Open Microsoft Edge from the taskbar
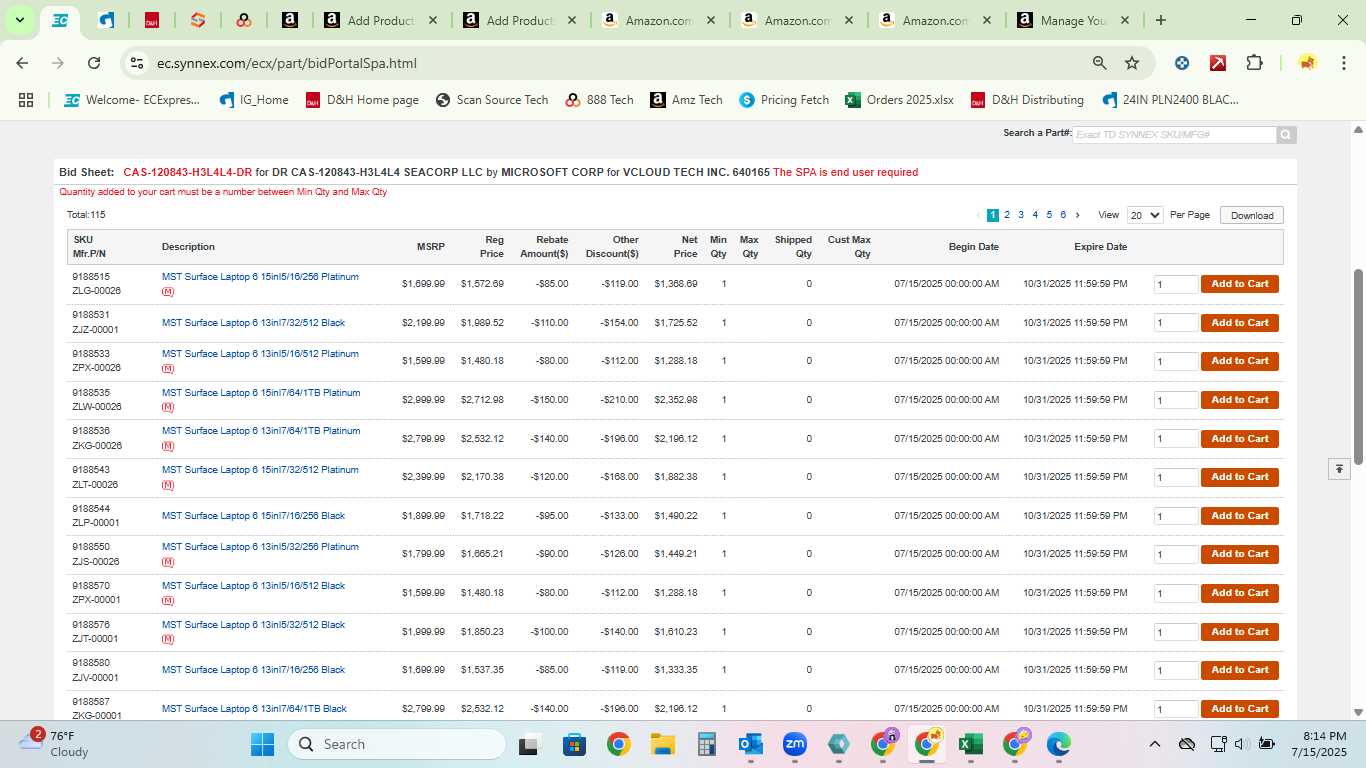Image resolution: width=1366 pixels, height=768 pixels. point(1058,744)
